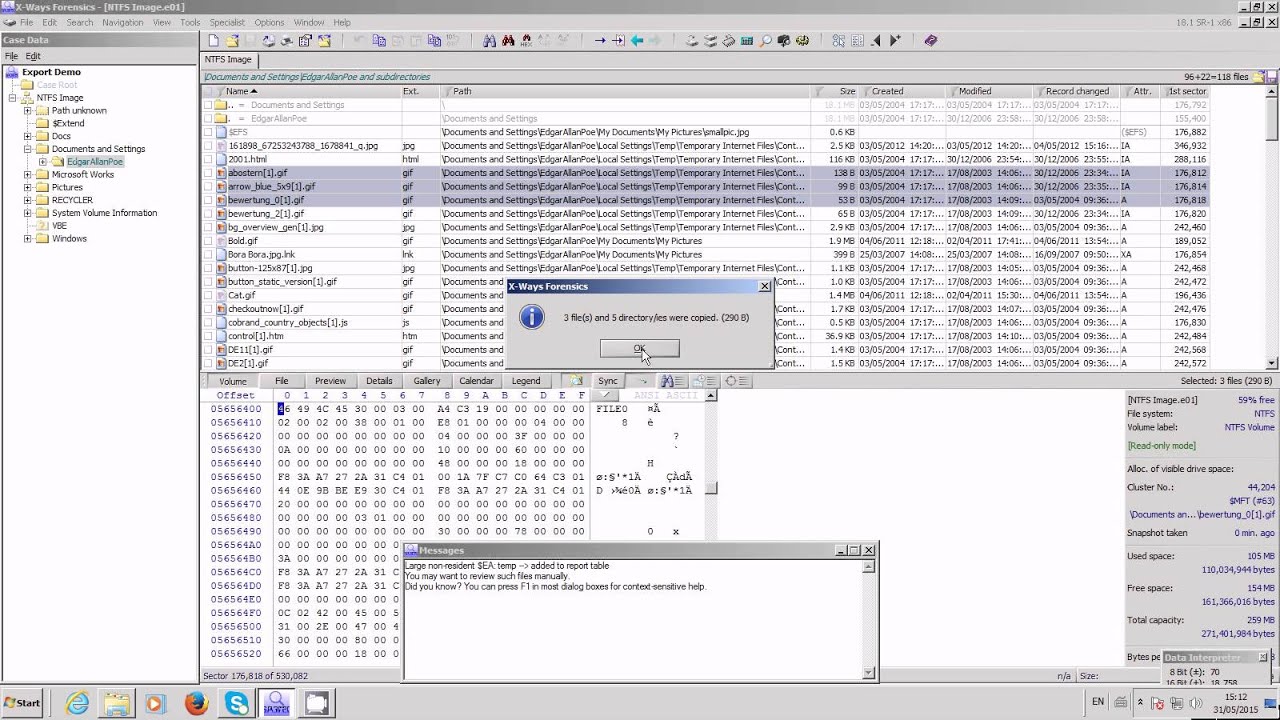Open the Navigation menu
The image size is (1280, 720).
(x=122, y=22)
